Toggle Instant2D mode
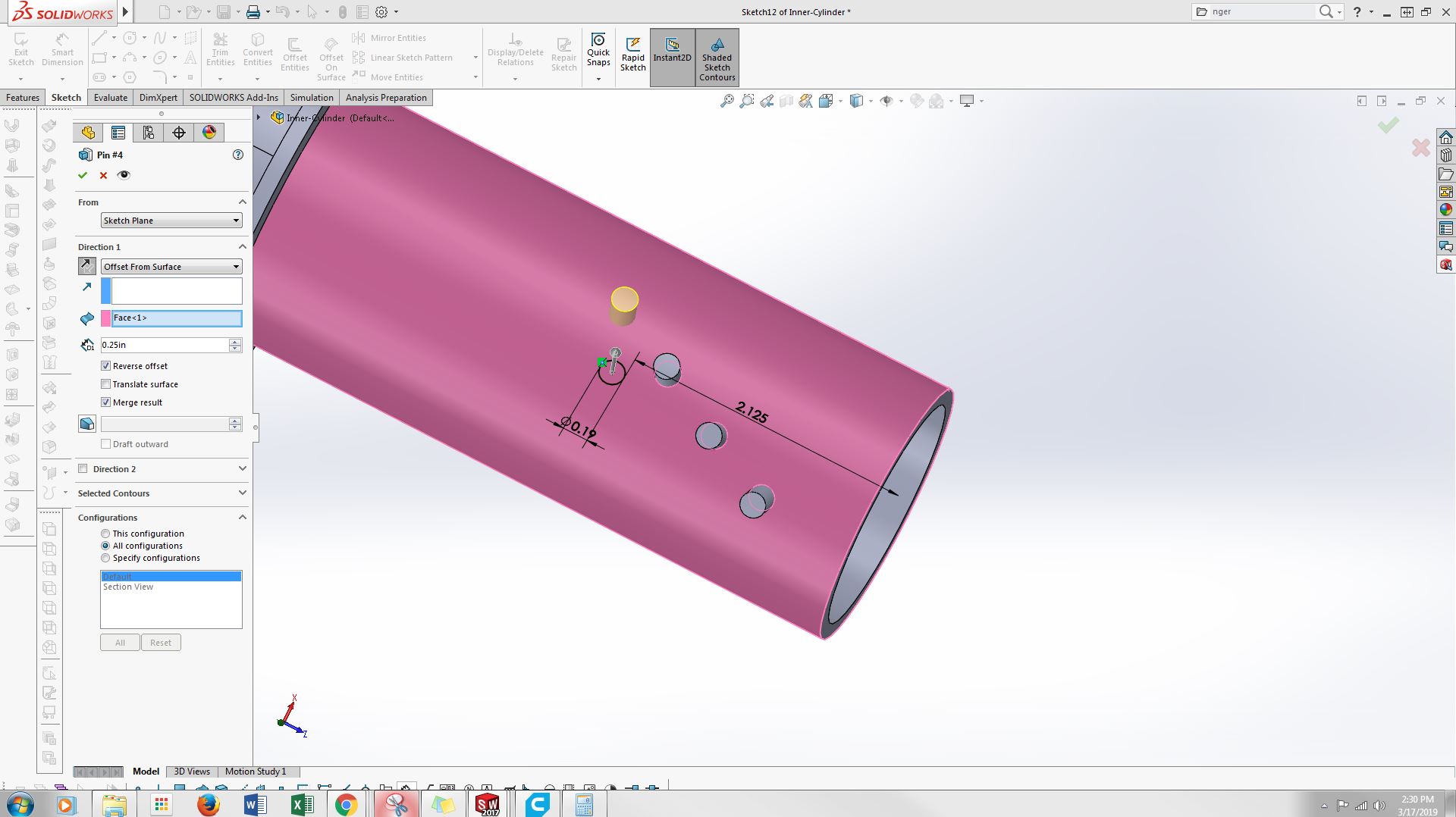1456x817 pixels. tap(672, 58)
